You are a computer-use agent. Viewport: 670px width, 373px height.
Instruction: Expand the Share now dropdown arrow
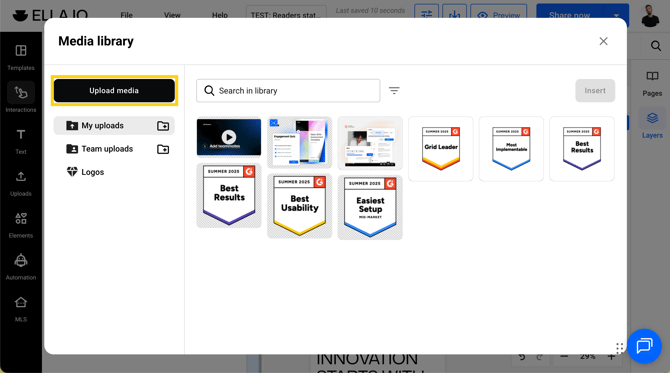coord(616,15)
